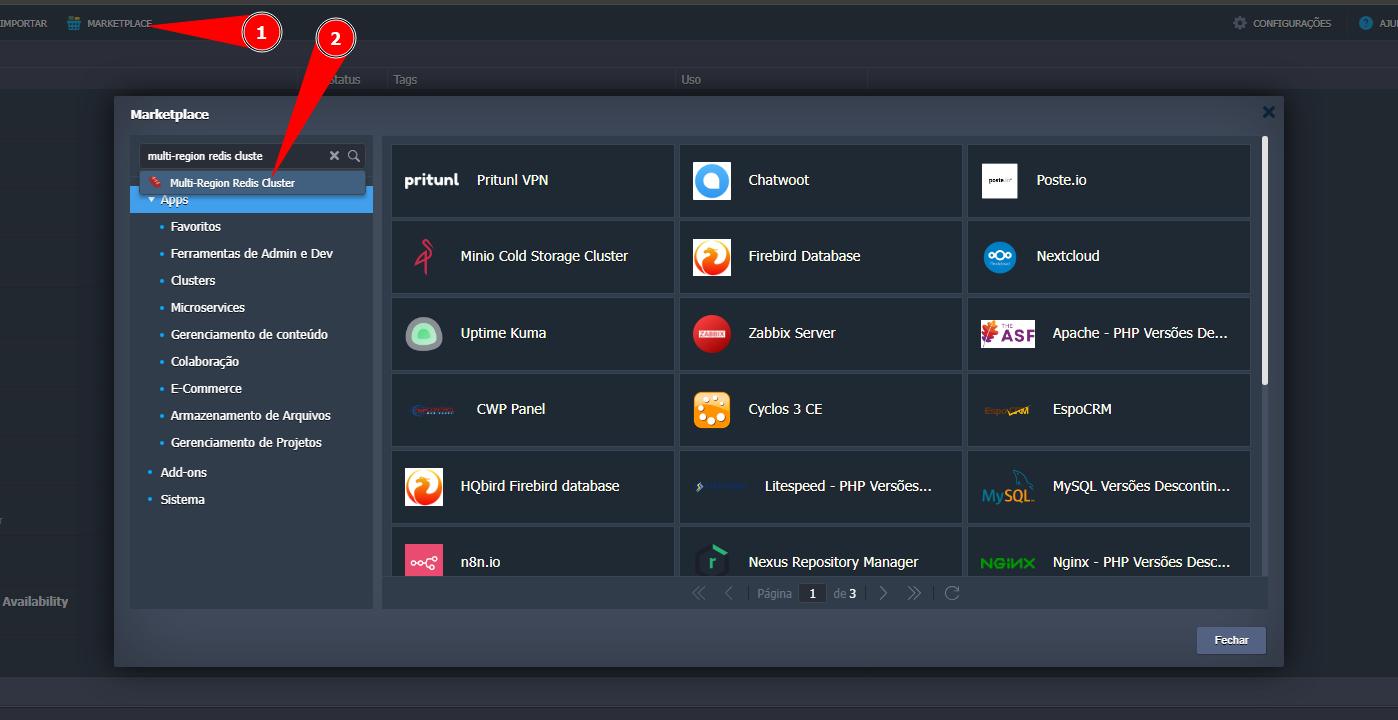The width and height of the screenshot is (1398, 720).
Task: Select Multi-Region Redis Cluster suggestion
Action: pos(232,183)
